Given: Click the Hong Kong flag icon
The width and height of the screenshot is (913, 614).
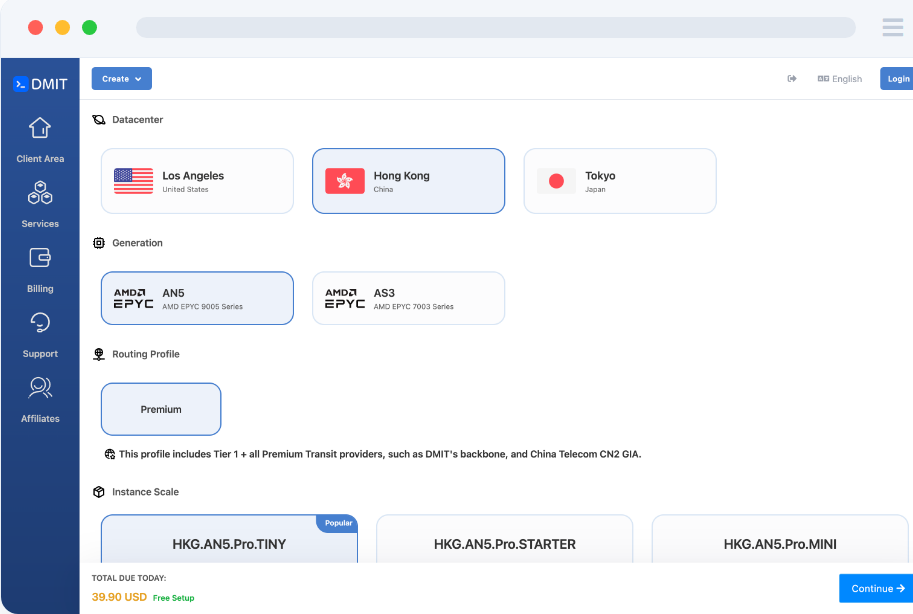Looking at the screenshot, I should point(345,181).
